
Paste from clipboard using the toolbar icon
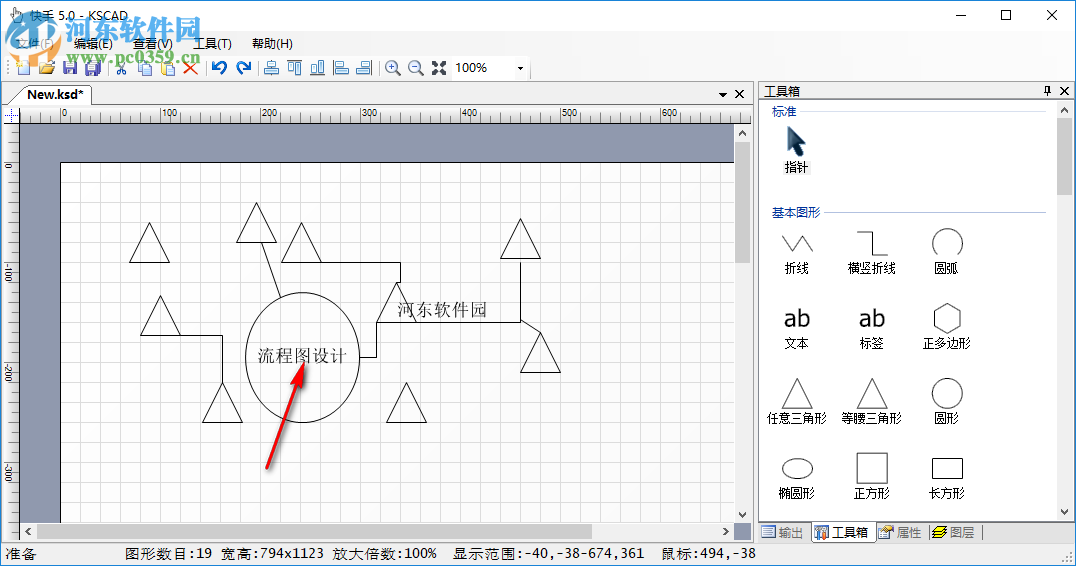click(x=167, y=67)
